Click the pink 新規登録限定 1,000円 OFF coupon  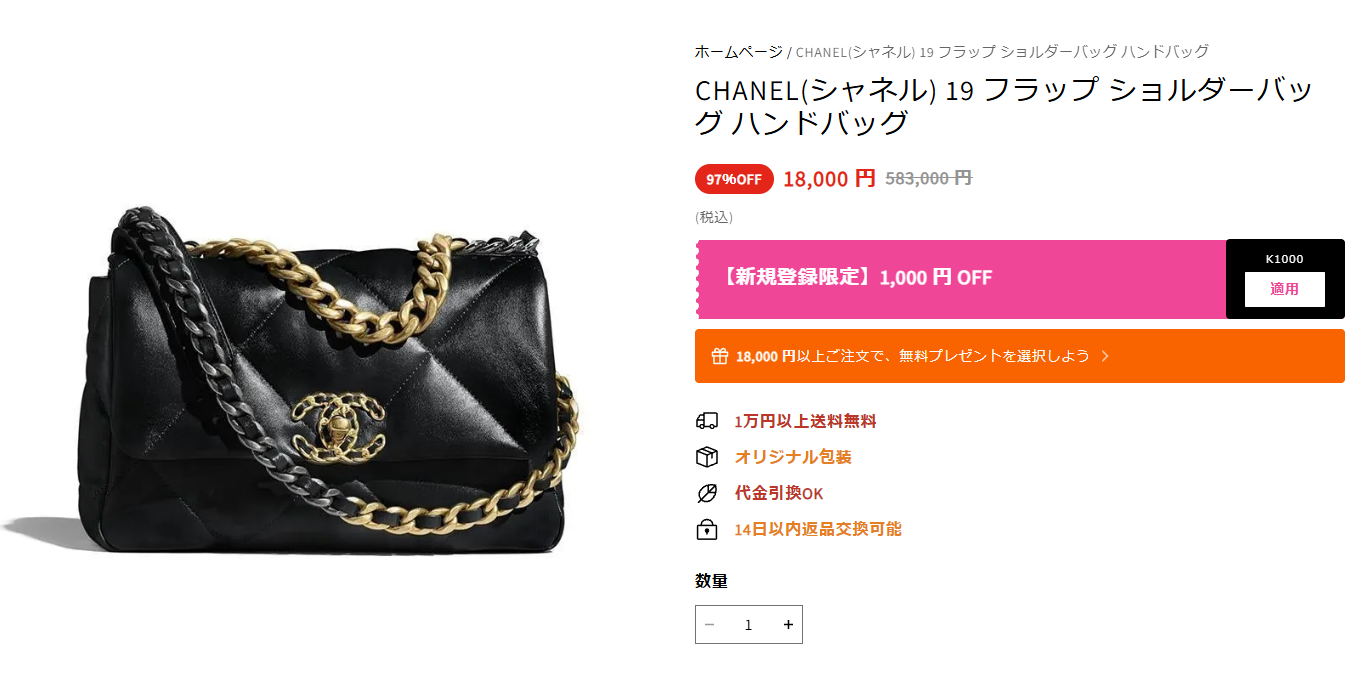961,279
